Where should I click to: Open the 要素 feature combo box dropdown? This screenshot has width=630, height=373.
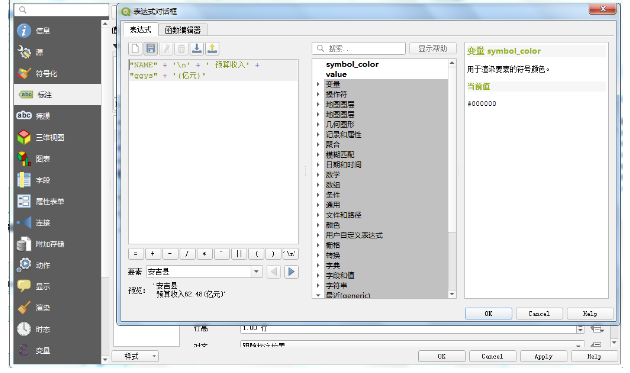pos(256,272)
